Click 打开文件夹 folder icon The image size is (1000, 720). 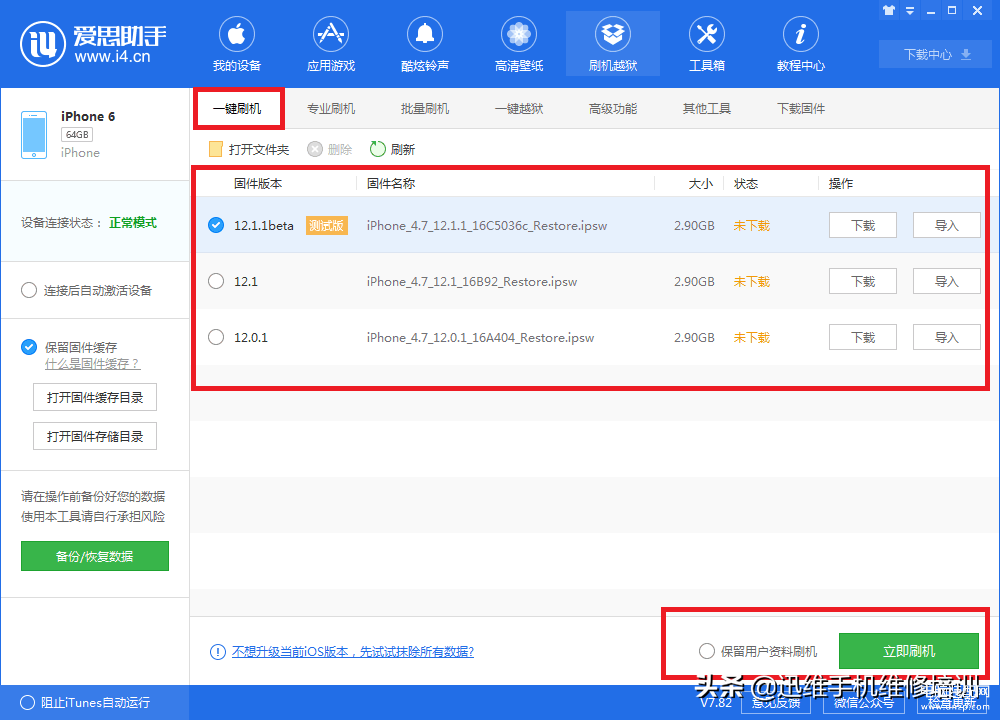pos(215,149)
